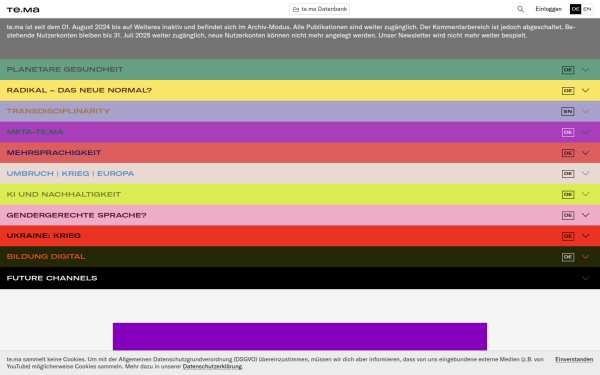
Task: Open the Datenschutzerklärung link
Action: (x=212, y=367)
